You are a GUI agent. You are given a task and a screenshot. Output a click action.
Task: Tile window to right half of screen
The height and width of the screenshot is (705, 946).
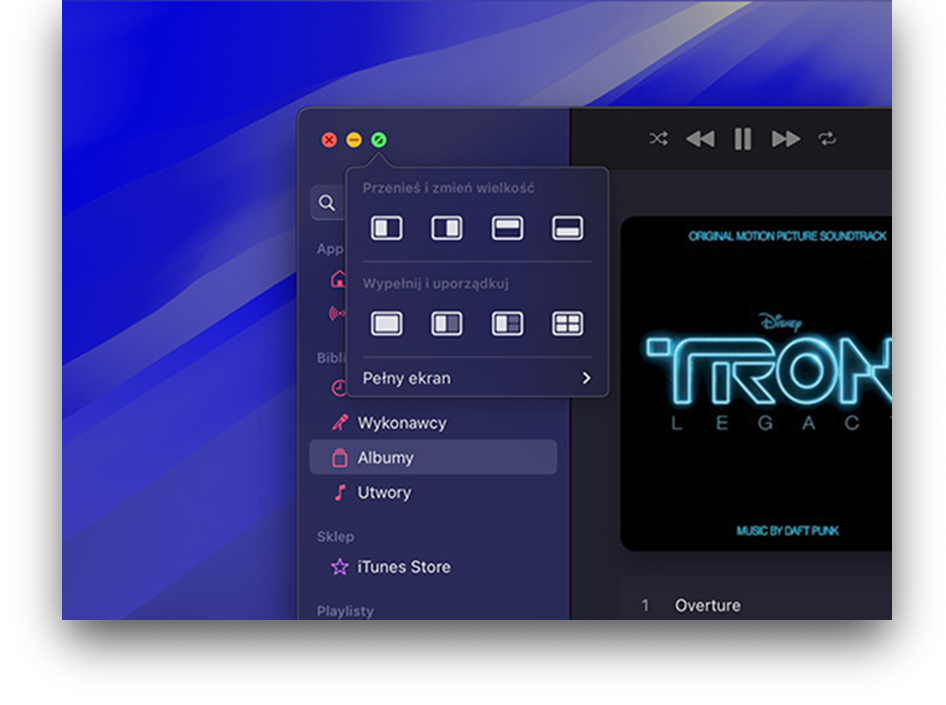446,229
